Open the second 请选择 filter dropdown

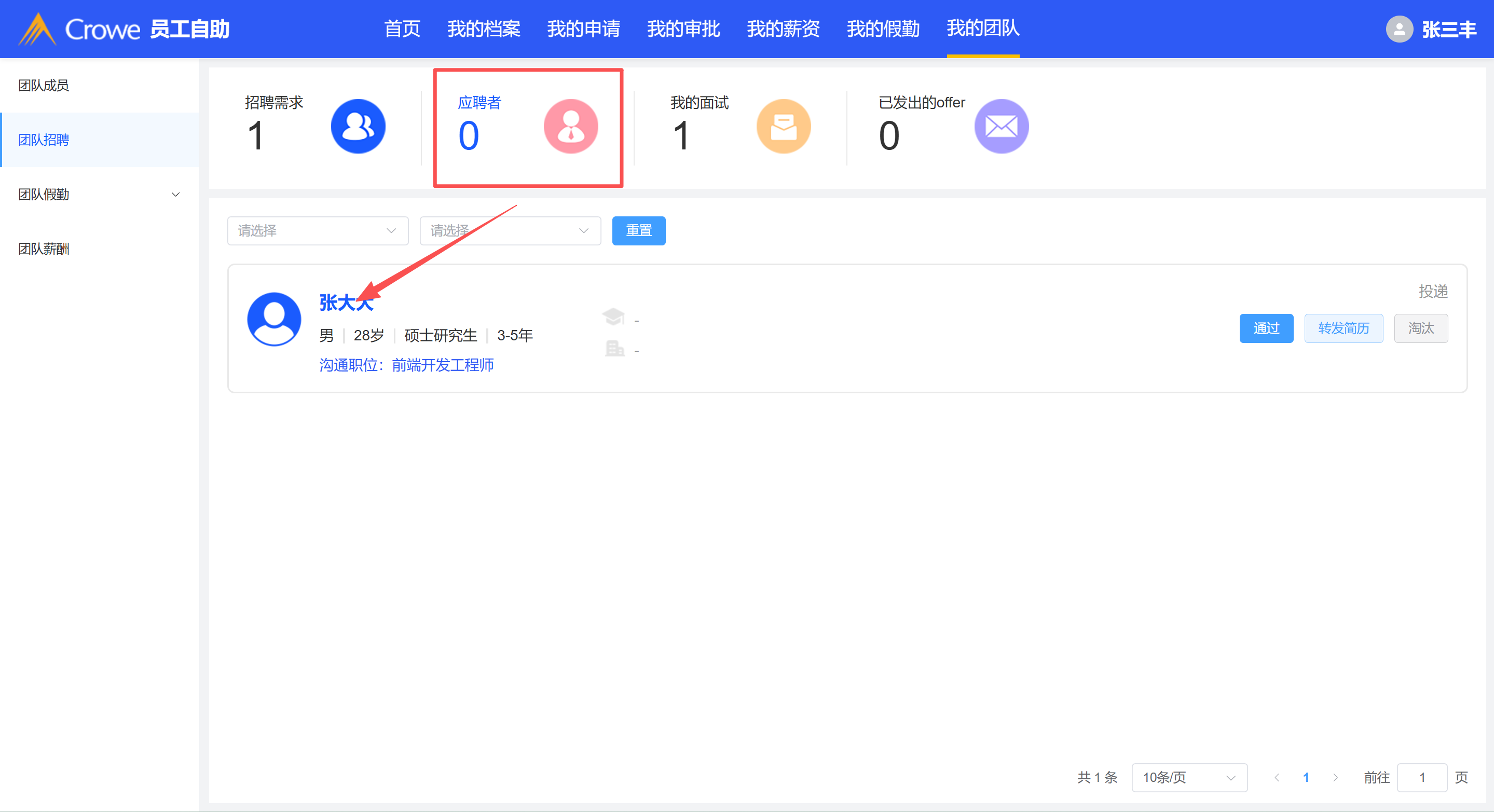click(510, 231)
